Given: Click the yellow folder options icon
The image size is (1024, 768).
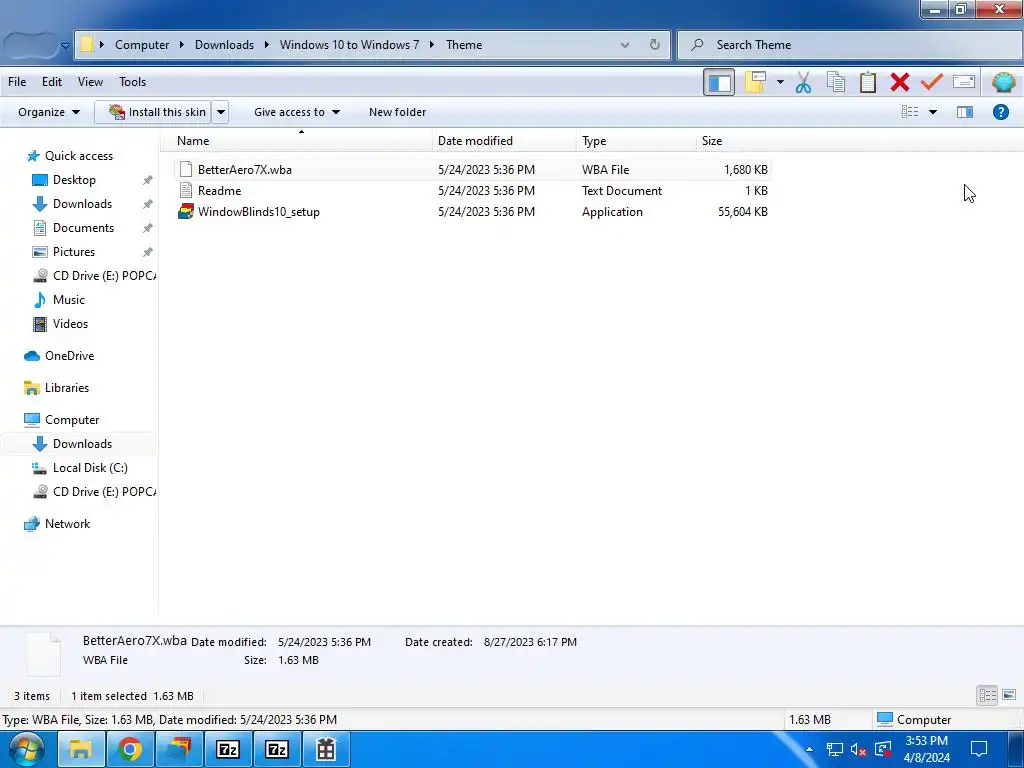Looking at the screenshot, I should 755,82.
